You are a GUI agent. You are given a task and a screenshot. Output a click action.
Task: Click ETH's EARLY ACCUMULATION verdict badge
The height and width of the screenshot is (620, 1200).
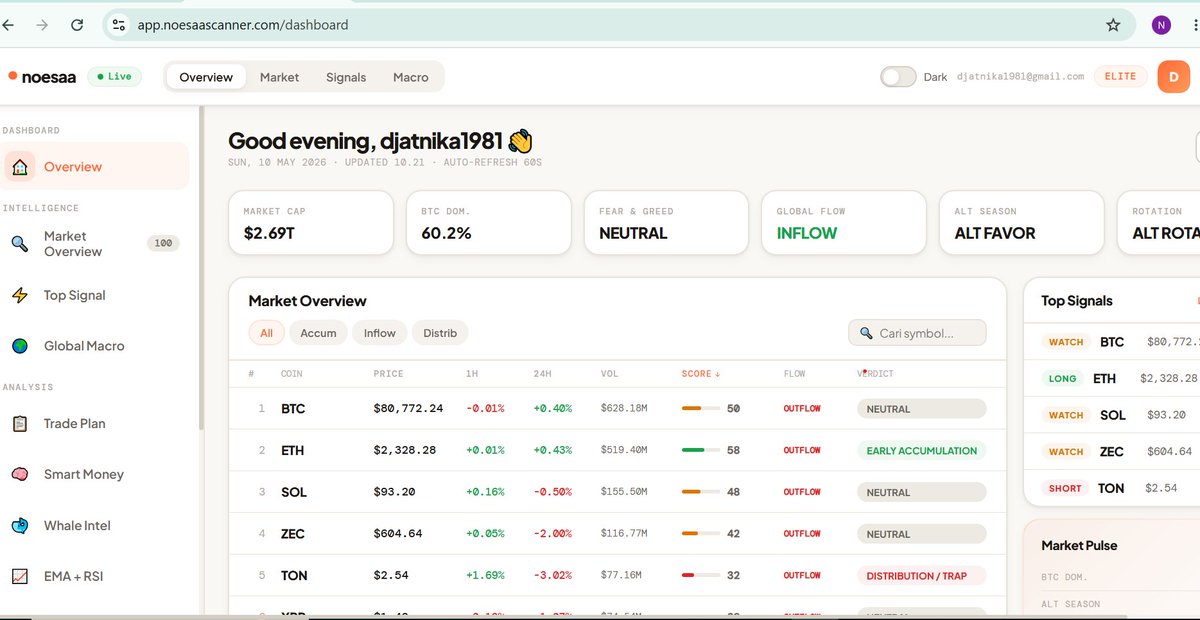tap(921, 451)
